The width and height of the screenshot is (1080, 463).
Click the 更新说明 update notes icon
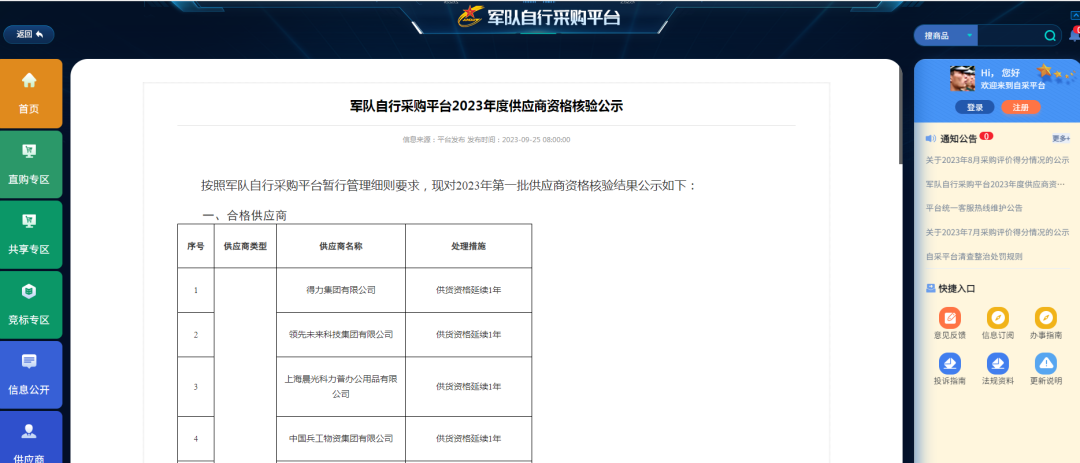pyautogui.click(x=1046, y=363)
